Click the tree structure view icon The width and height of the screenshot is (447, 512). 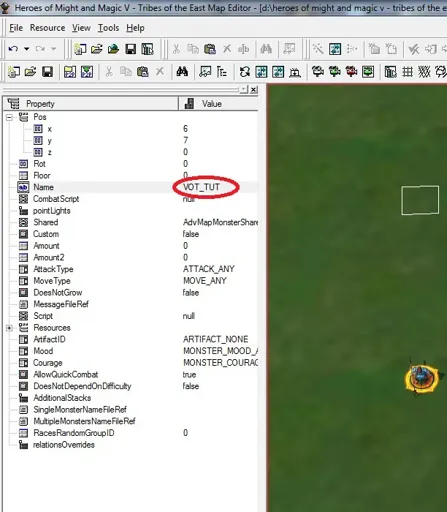[222, 72]
